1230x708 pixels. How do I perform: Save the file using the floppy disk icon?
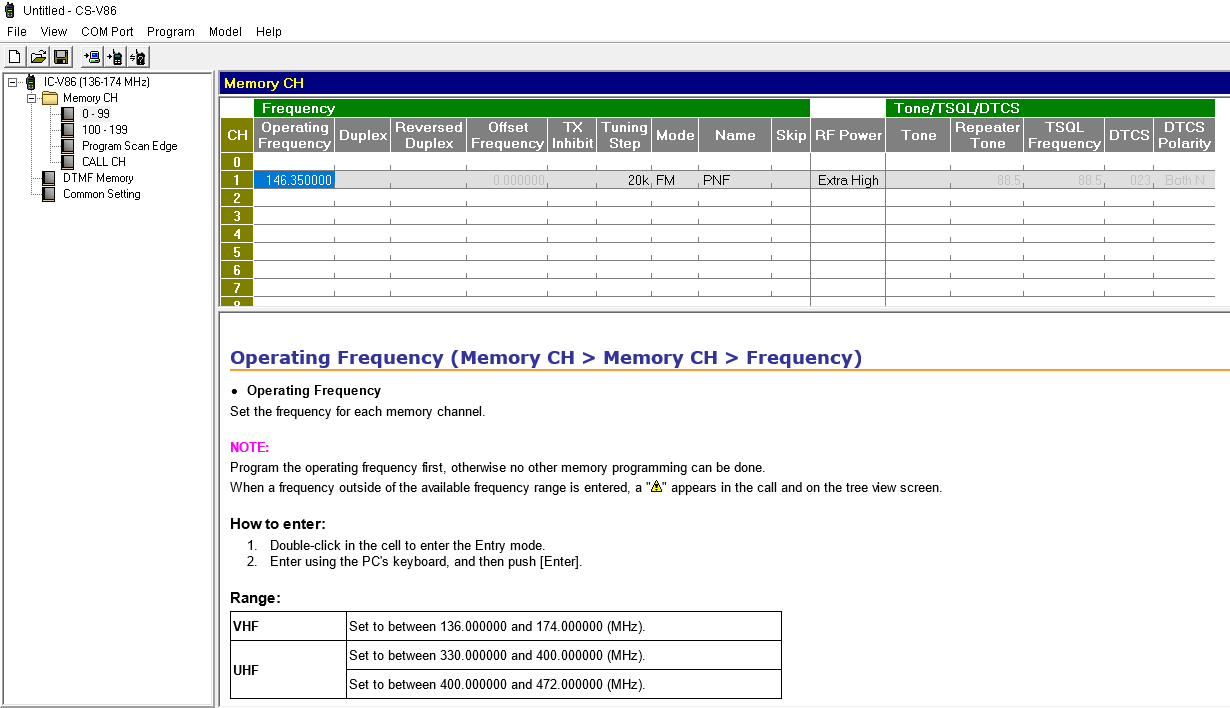[x=61, y=57]
